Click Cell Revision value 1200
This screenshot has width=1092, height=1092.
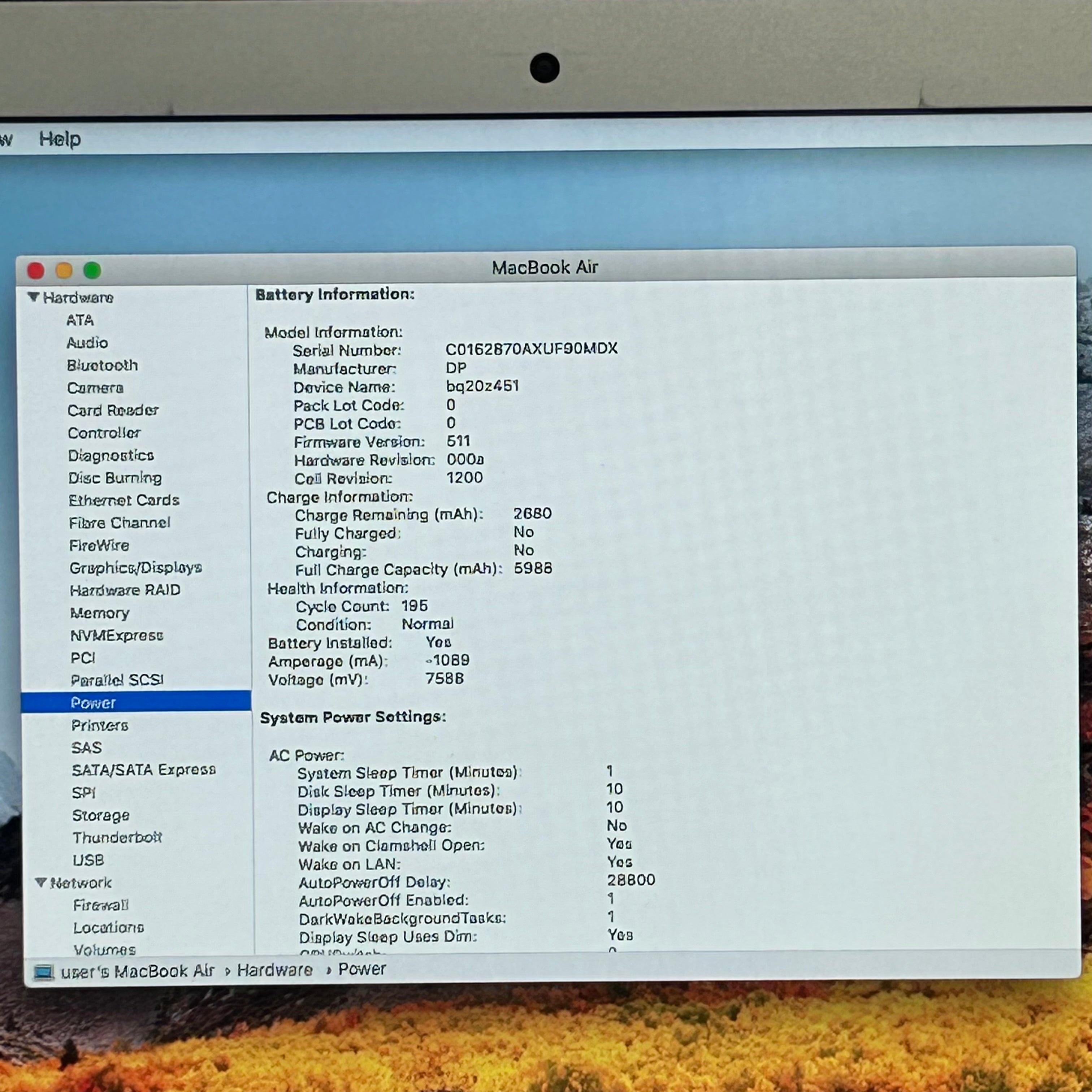click(x=465, y=478)
